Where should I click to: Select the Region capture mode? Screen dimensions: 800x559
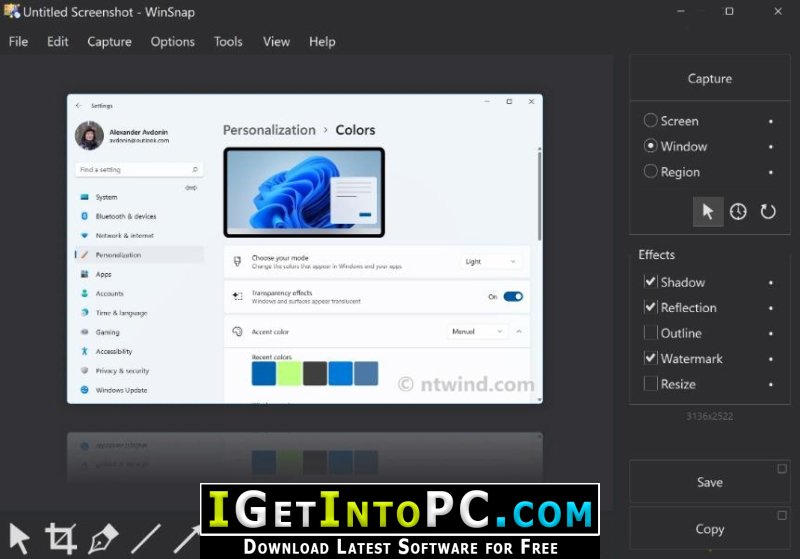pyautogui.click(x=651, y=172)
